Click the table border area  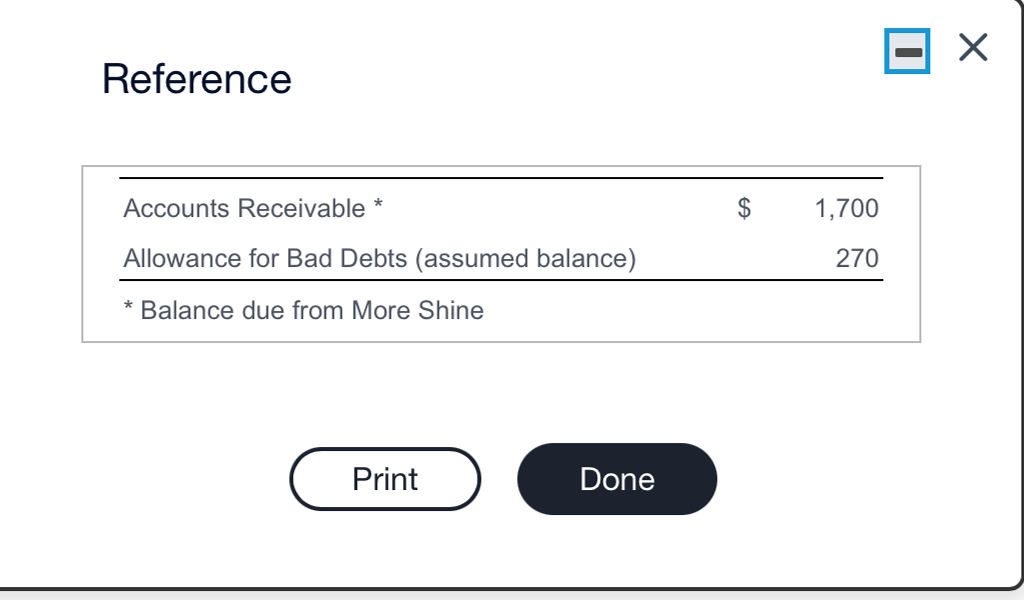click(x=500, y=168)
